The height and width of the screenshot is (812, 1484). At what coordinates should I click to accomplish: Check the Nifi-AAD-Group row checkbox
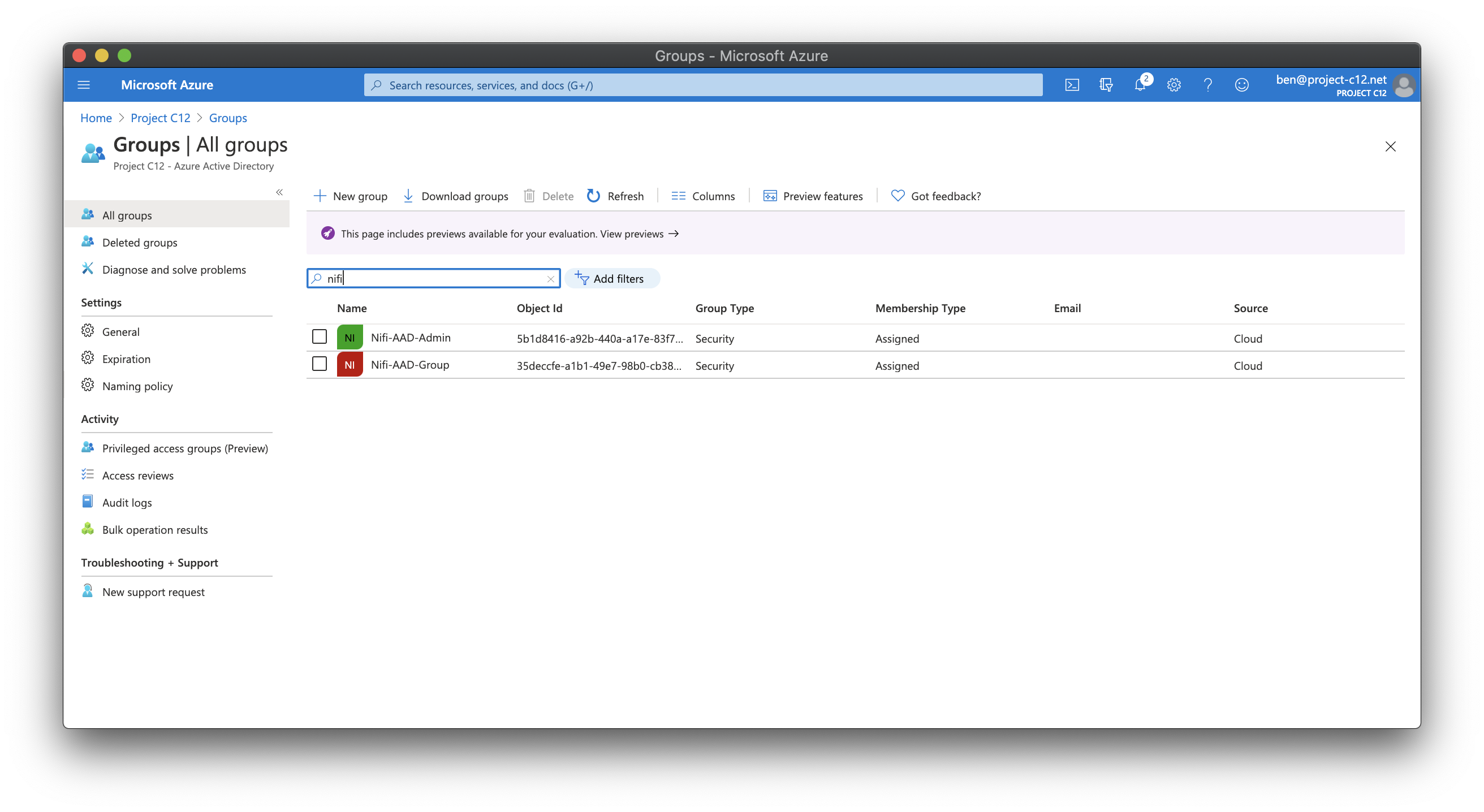click(319, 364)
